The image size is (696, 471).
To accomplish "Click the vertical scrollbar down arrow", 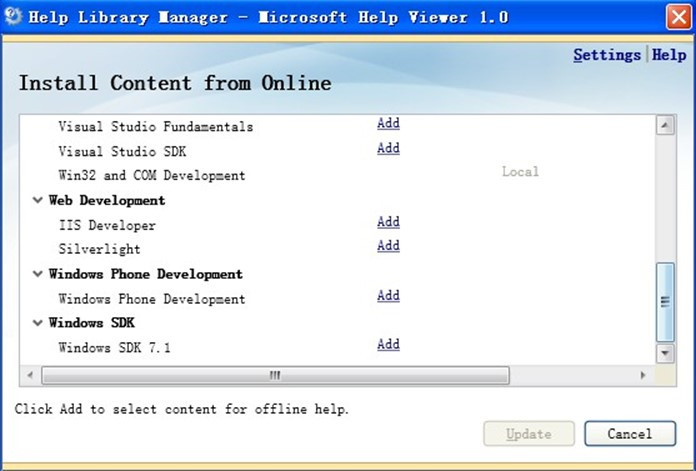I will 665,353.
